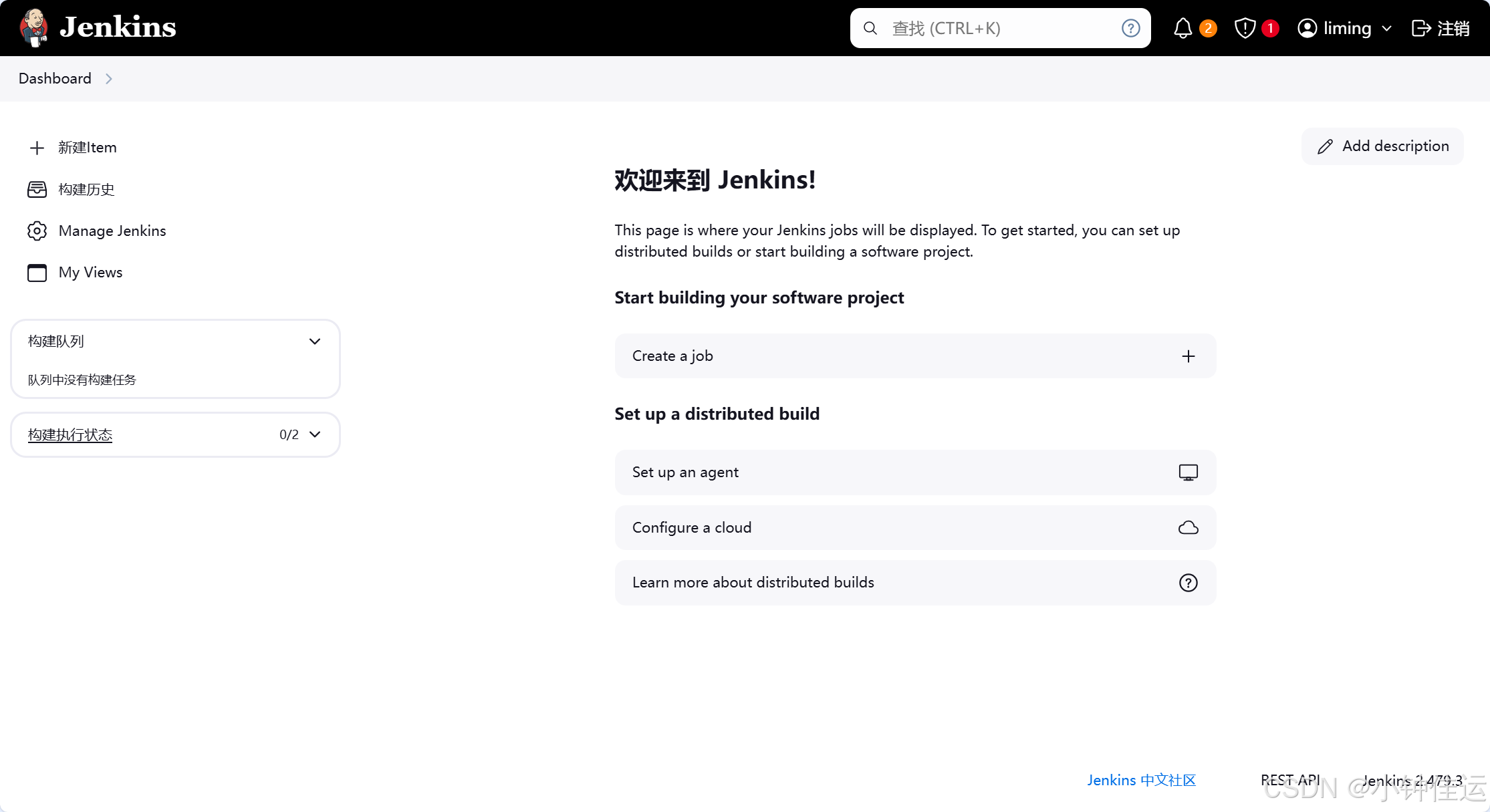Viewport: 1490px width, 812px height.
Task: Open Learn more about distributed builds
Action: 915,582
